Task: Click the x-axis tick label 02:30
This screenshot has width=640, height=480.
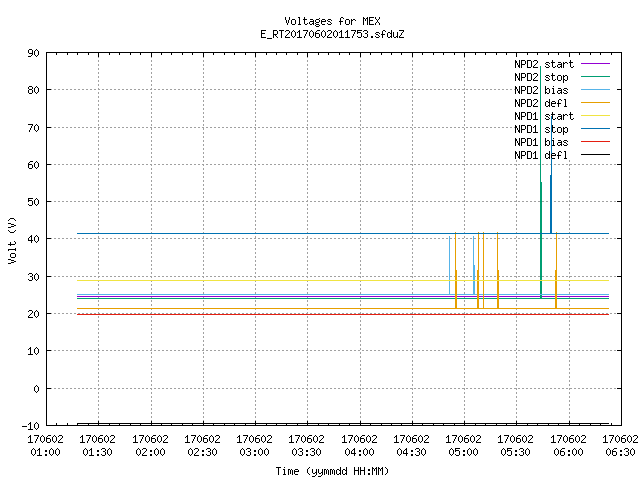Action: coord(202,452)
